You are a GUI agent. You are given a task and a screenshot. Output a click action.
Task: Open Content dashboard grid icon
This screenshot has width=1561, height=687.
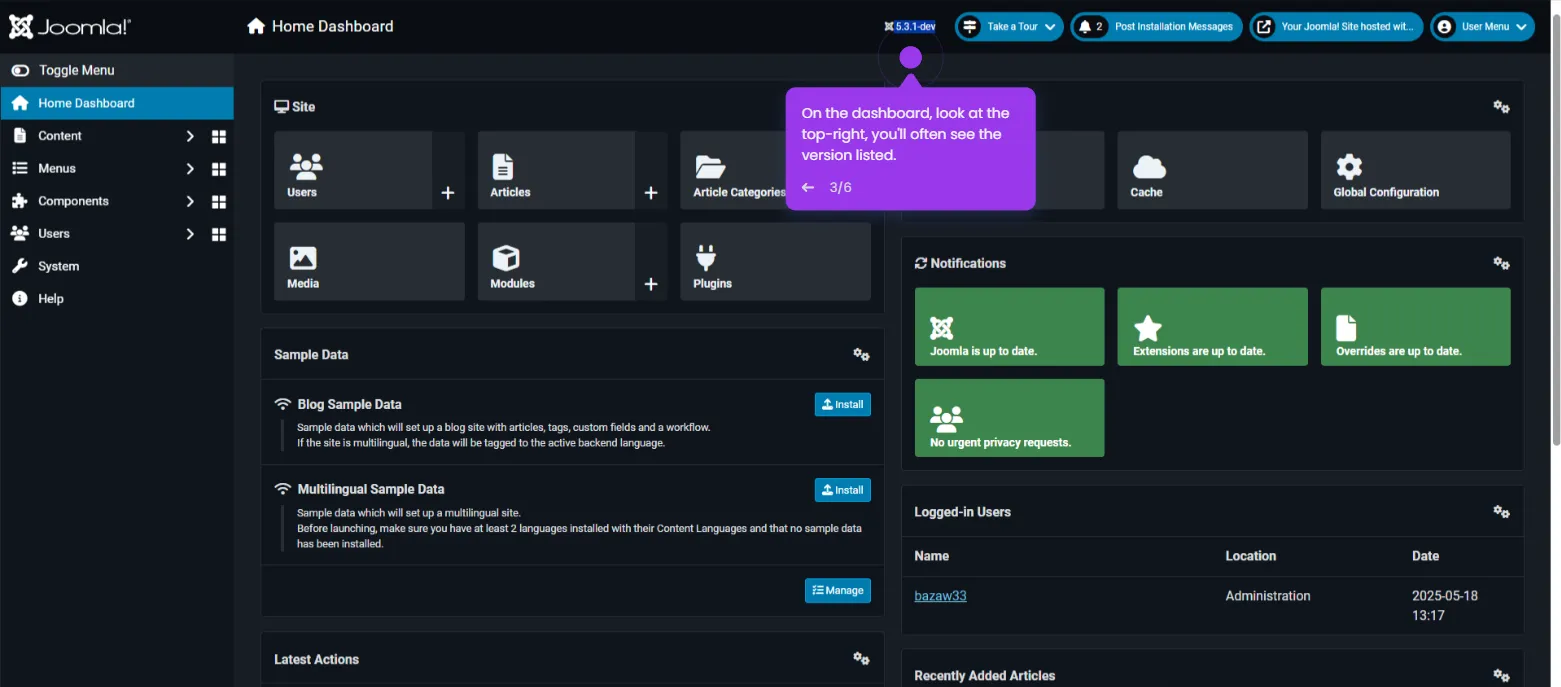219,137
